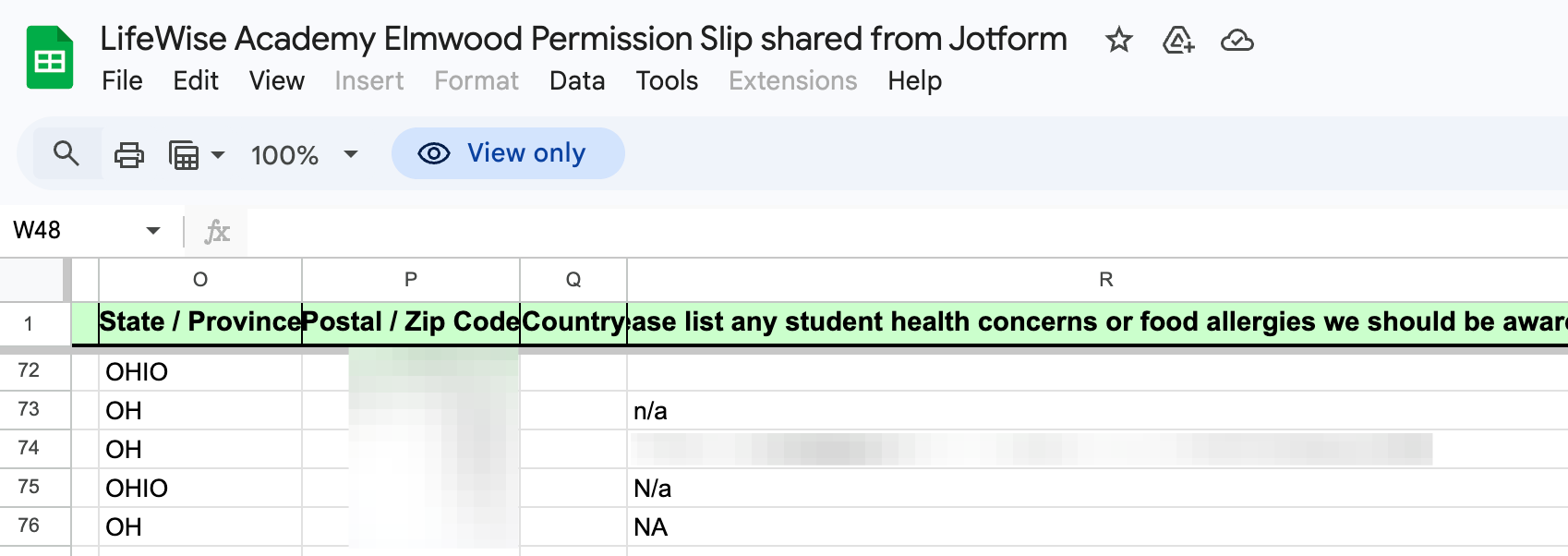Star this spreadsheet
The width and height of the screenshot is (1568, 556).
[1118, 41]
